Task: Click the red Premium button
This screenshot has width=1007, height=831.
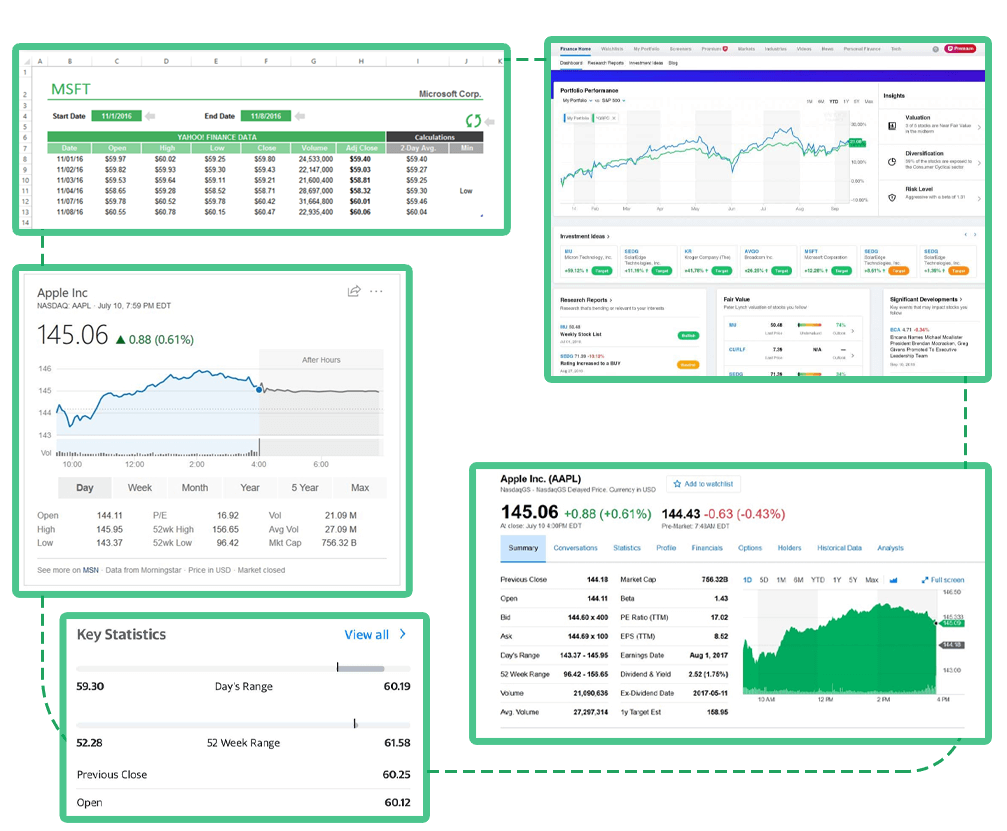Action: point(960,49)
